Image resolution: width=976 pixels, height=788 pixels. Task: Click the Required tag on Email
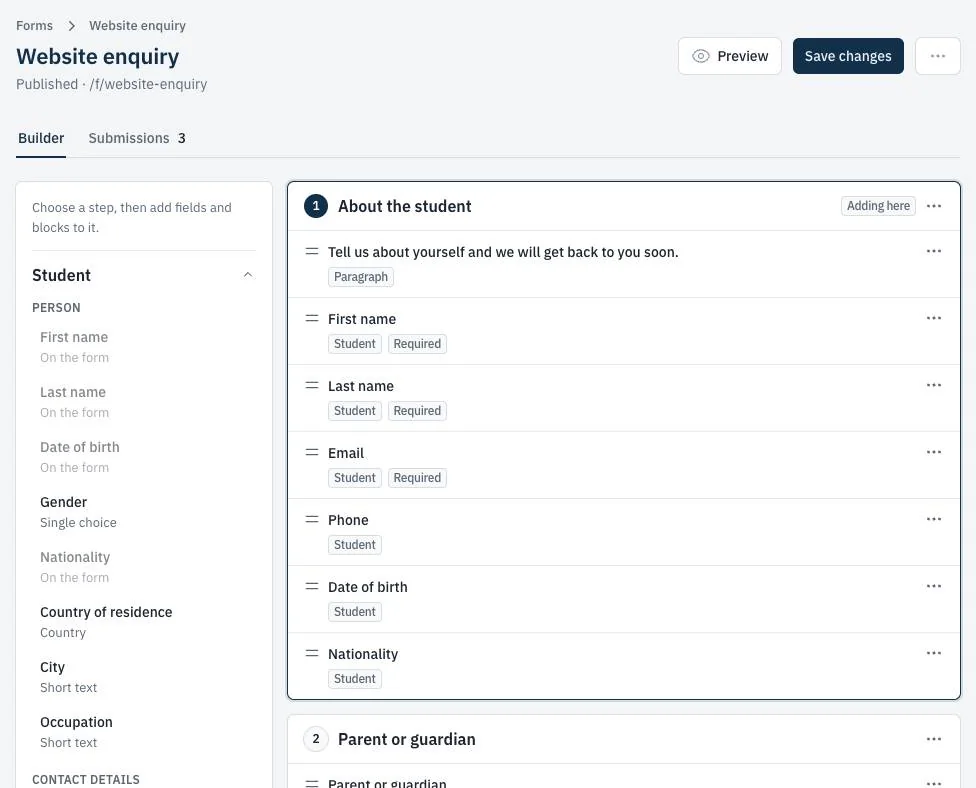click(x=417, y=478)
